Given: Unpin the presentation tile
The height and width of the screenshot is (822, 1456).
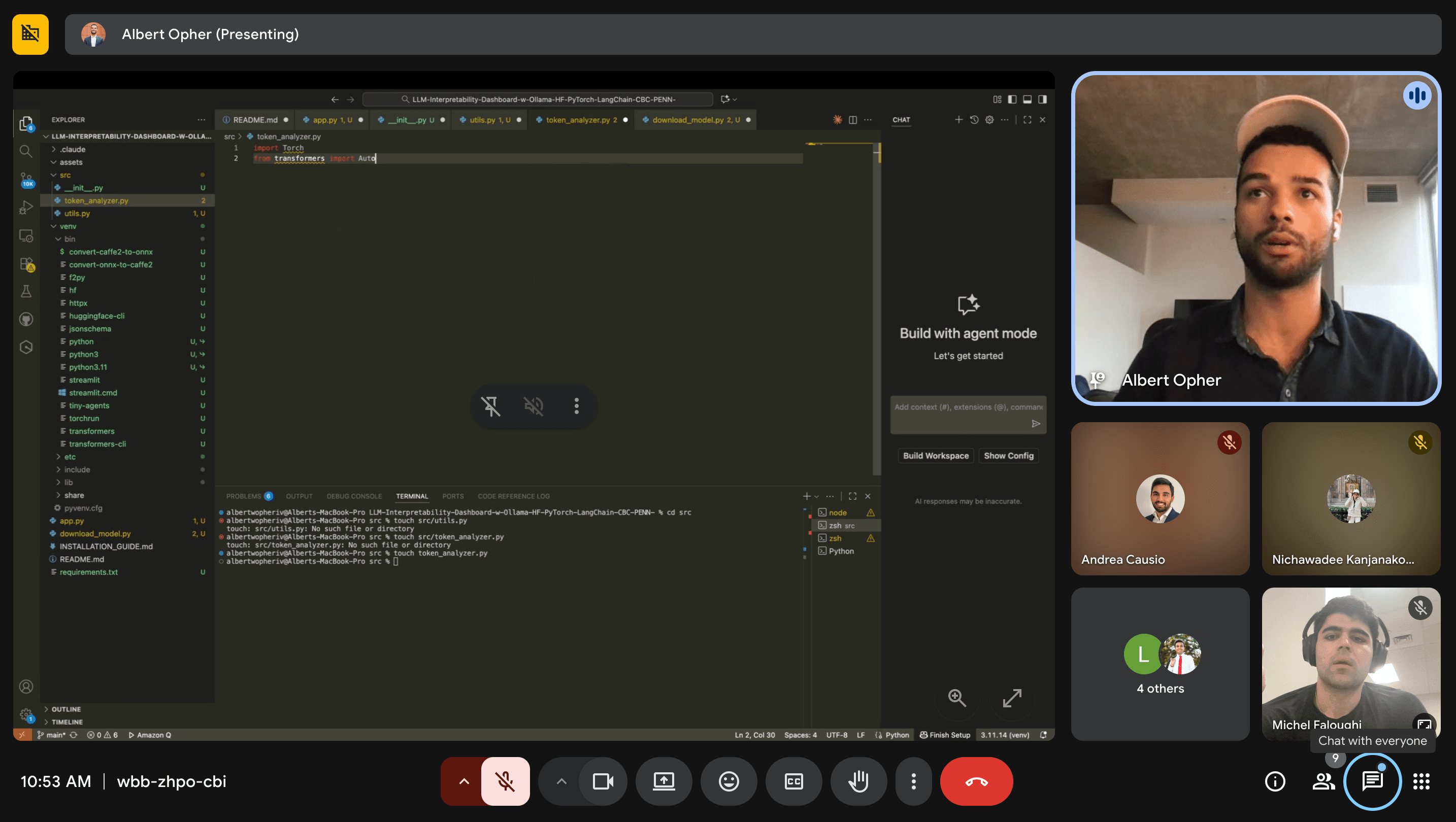Looking at the screenshot, I should [490, 406].
